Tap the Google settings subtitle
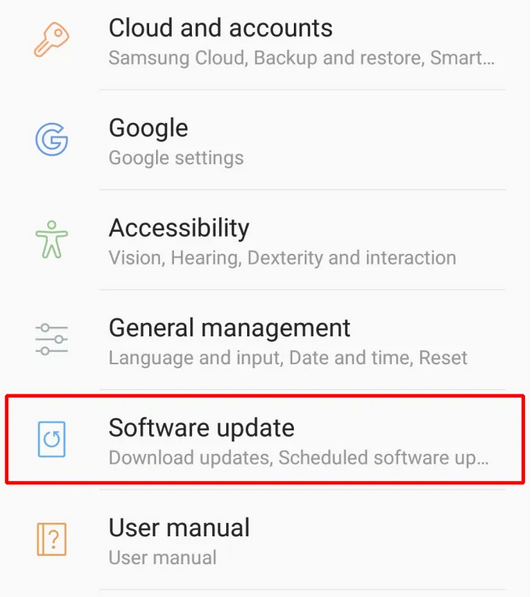This screenshot has width=531, height=597. (176, 158)
